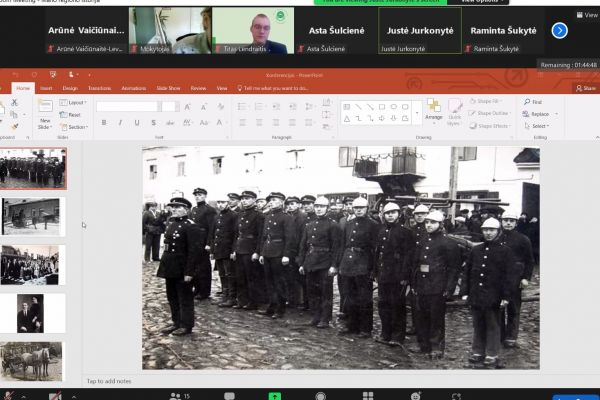Increase list indent level
Image resolution: width=600 pixels, height=400 pixels.
coord(293,106)
